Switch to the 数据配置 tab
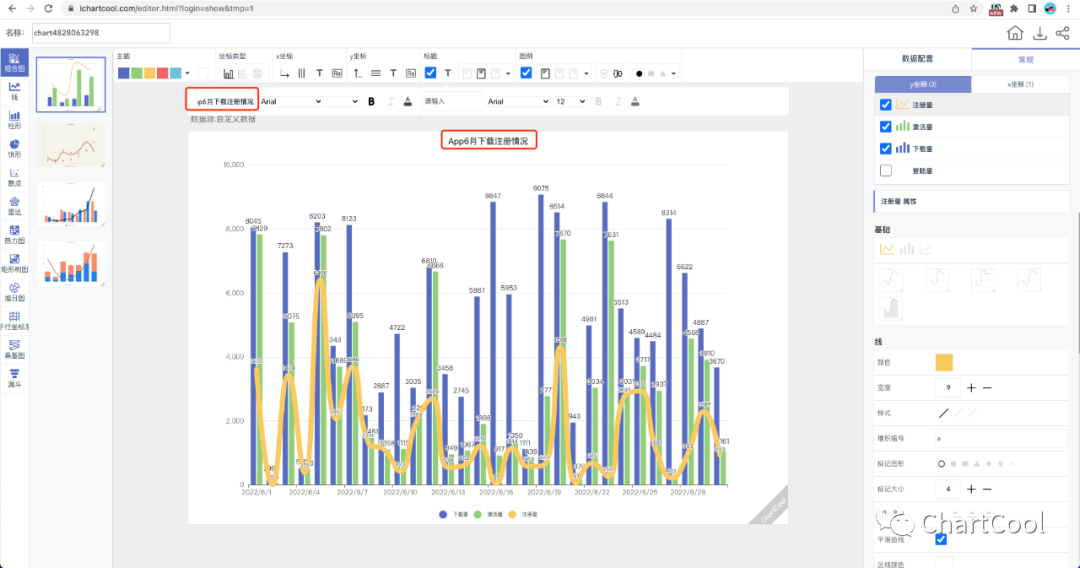The image size is (1080, 568). coord(916,59)
